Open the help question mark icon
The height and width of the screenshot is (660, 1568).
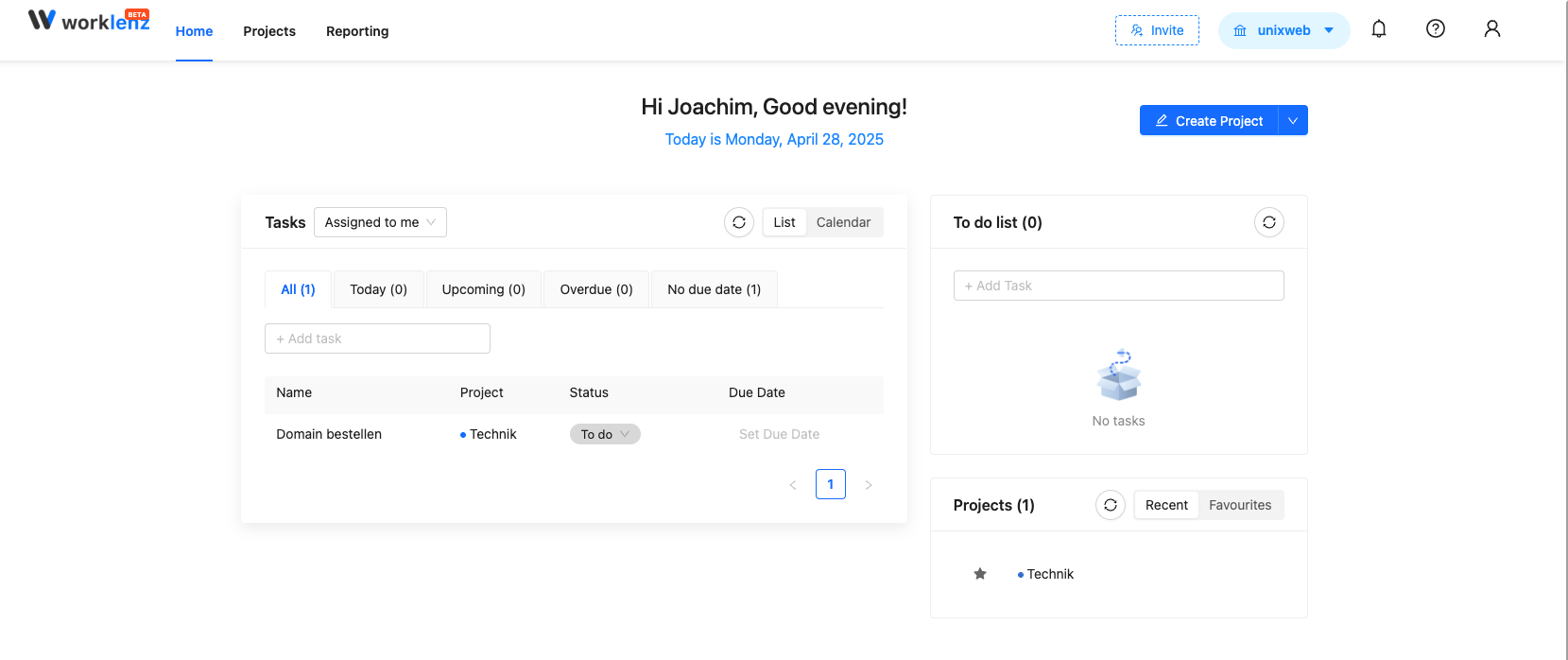1436,29
